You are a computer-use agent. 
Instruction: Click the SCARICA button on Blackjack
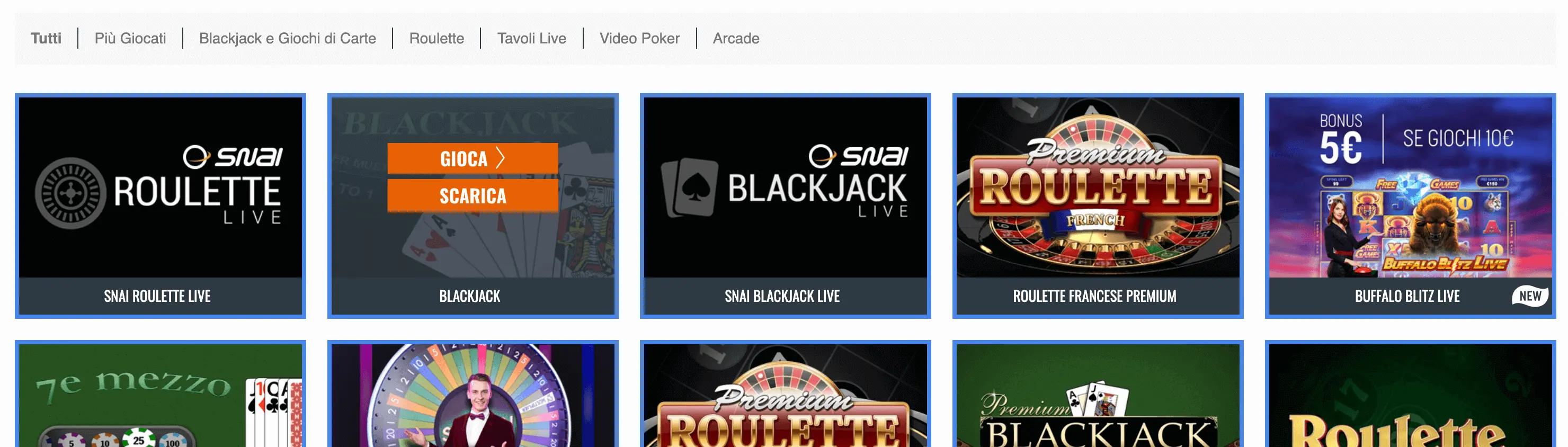(x=473, y=195)
